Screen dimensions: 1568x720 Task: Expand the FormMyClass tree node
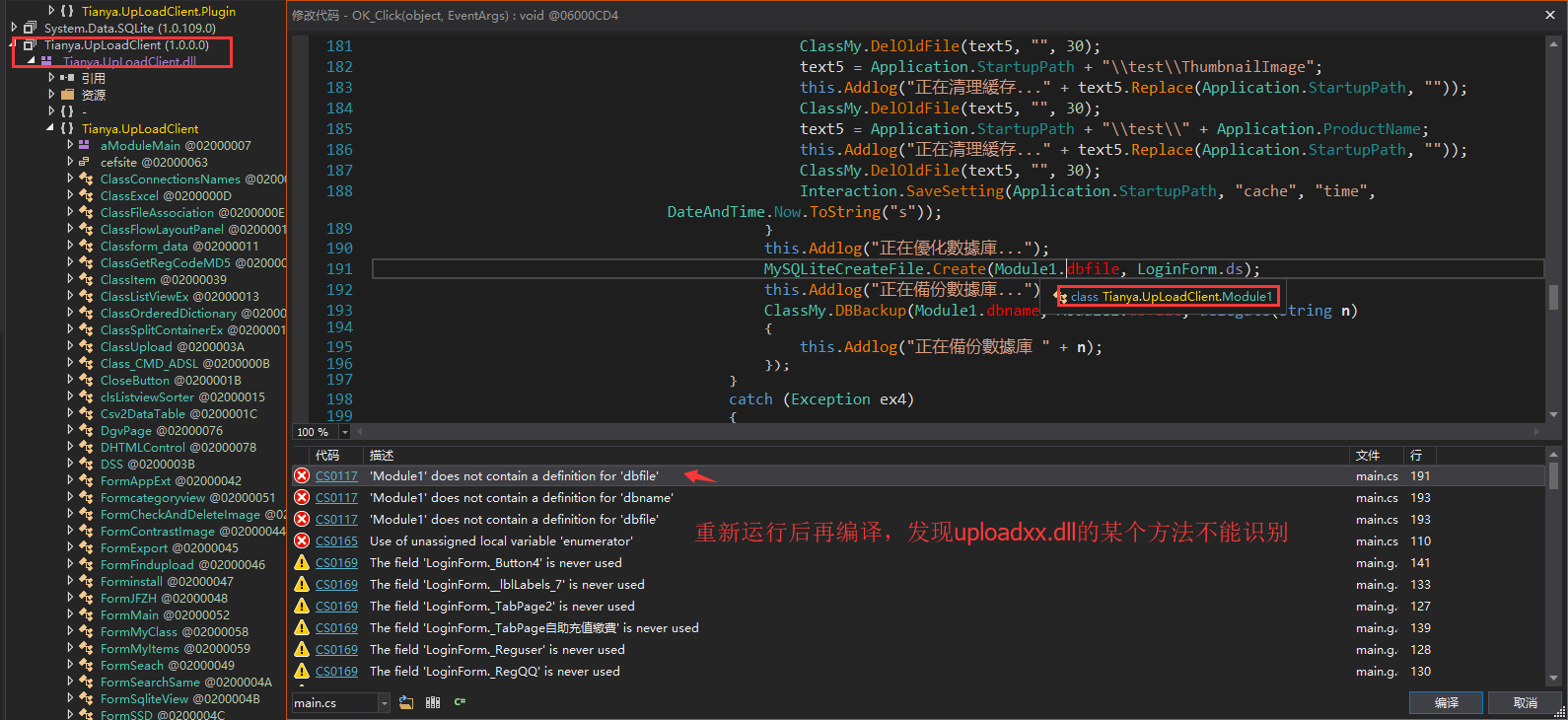click(x=70, y=631)
